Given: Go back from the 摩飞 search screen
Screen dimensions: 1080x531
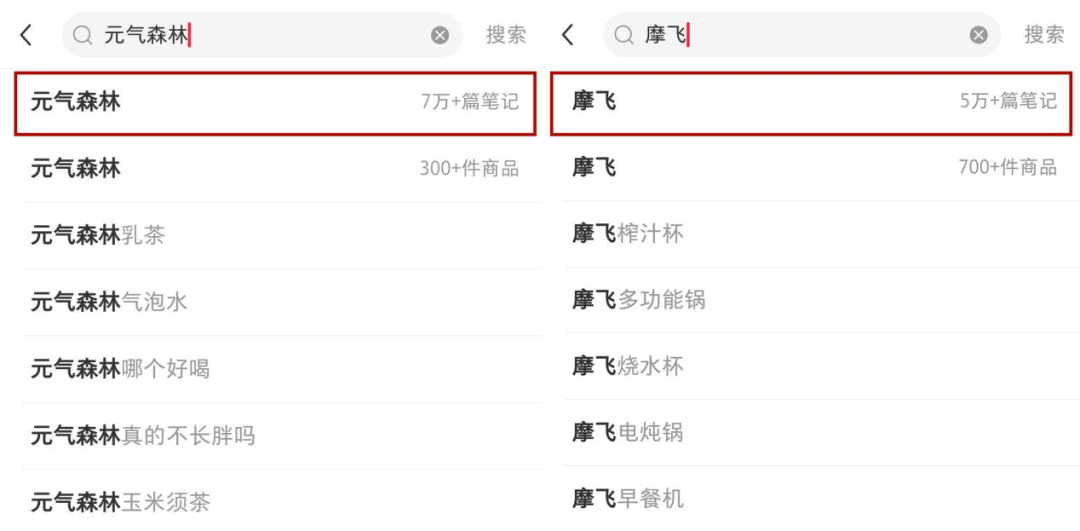Looking at the screenshot, I should pyautogui.click(x=568, y=35).
